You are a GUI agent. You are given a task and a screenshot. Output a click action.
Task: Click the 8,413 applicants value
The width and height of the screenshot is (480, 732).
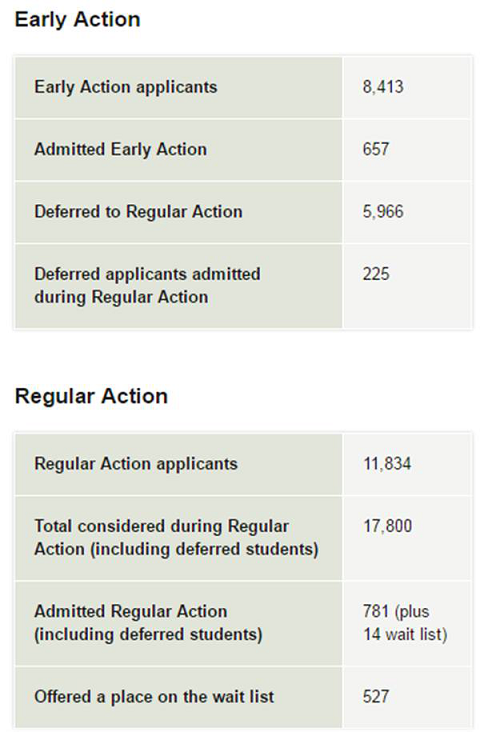pyautogui.click(x=383, y=87)
